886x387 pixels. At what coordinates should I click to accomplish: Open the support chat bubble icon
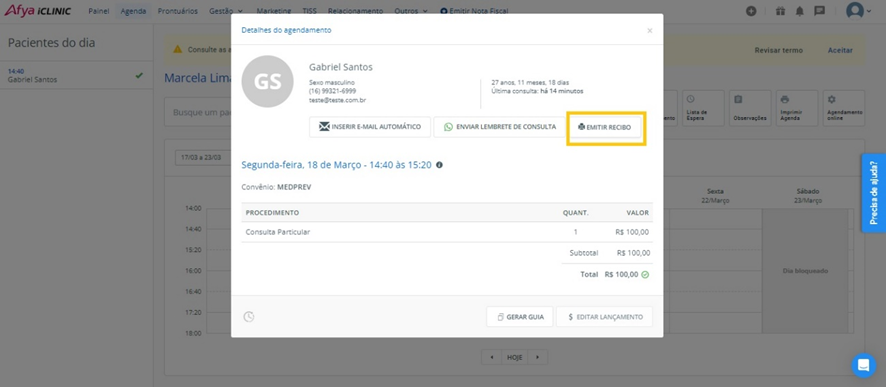(x=863, y=366)
